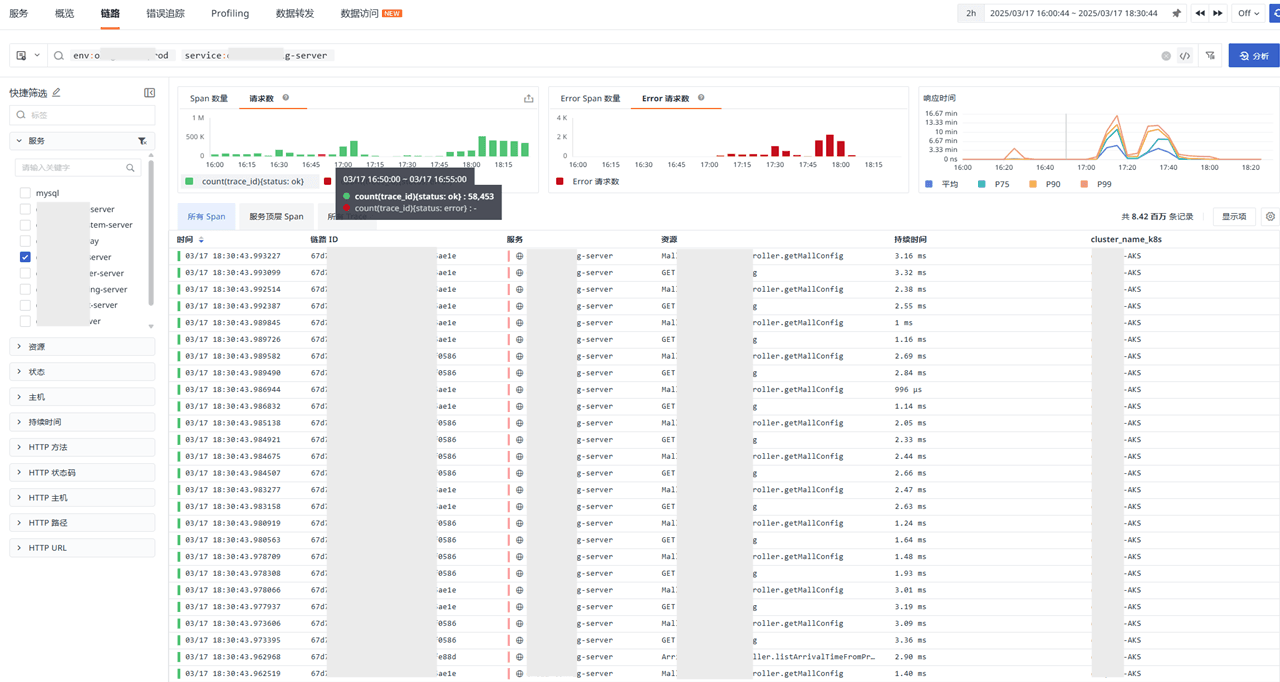Expand the 主机 filter section
This screenshot has height=682, width=1280.
(82, 397)
